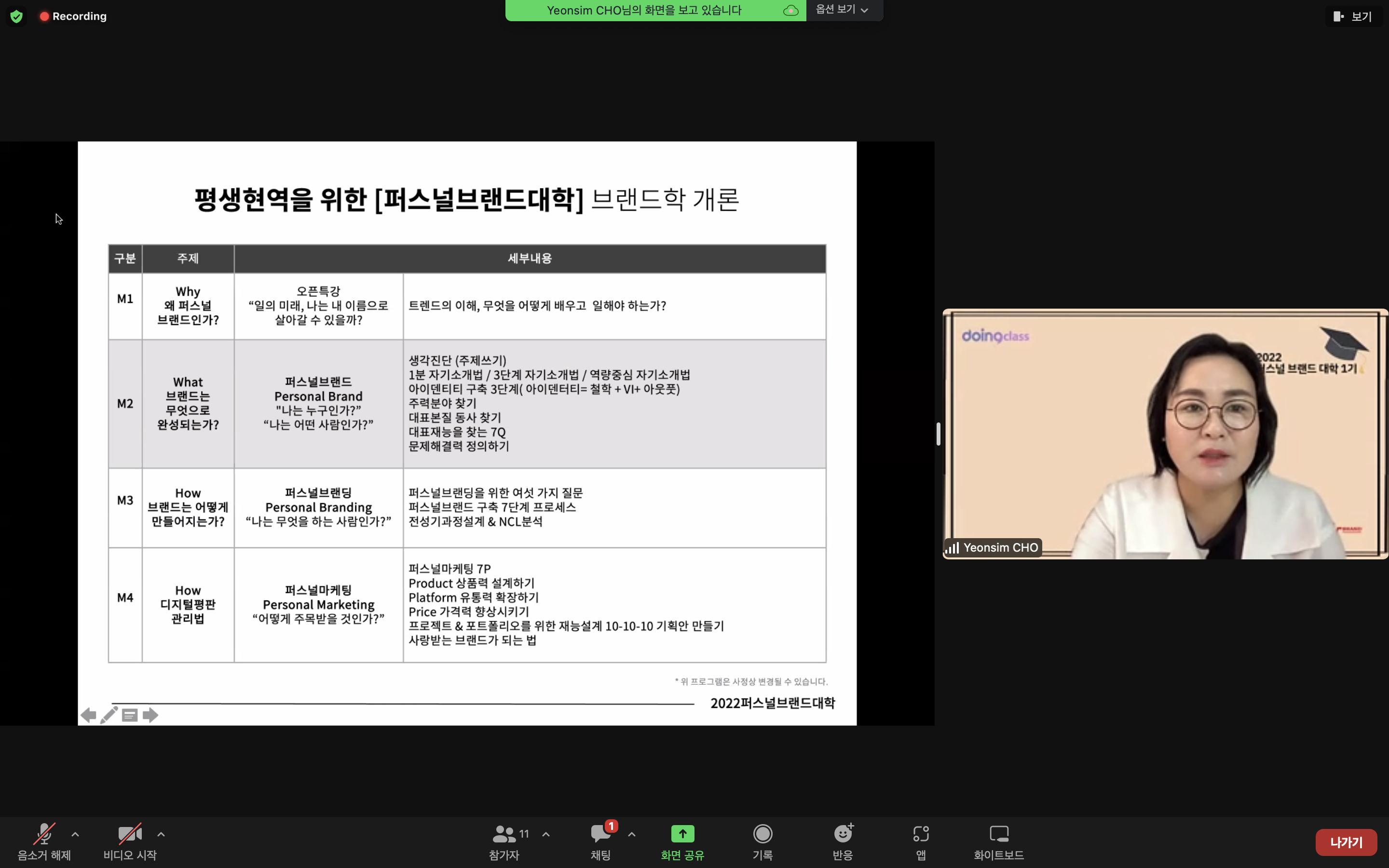Click the green security shield icon
Image resolution: width=1389 pixels, height=868 pixels.
(16, 16)
